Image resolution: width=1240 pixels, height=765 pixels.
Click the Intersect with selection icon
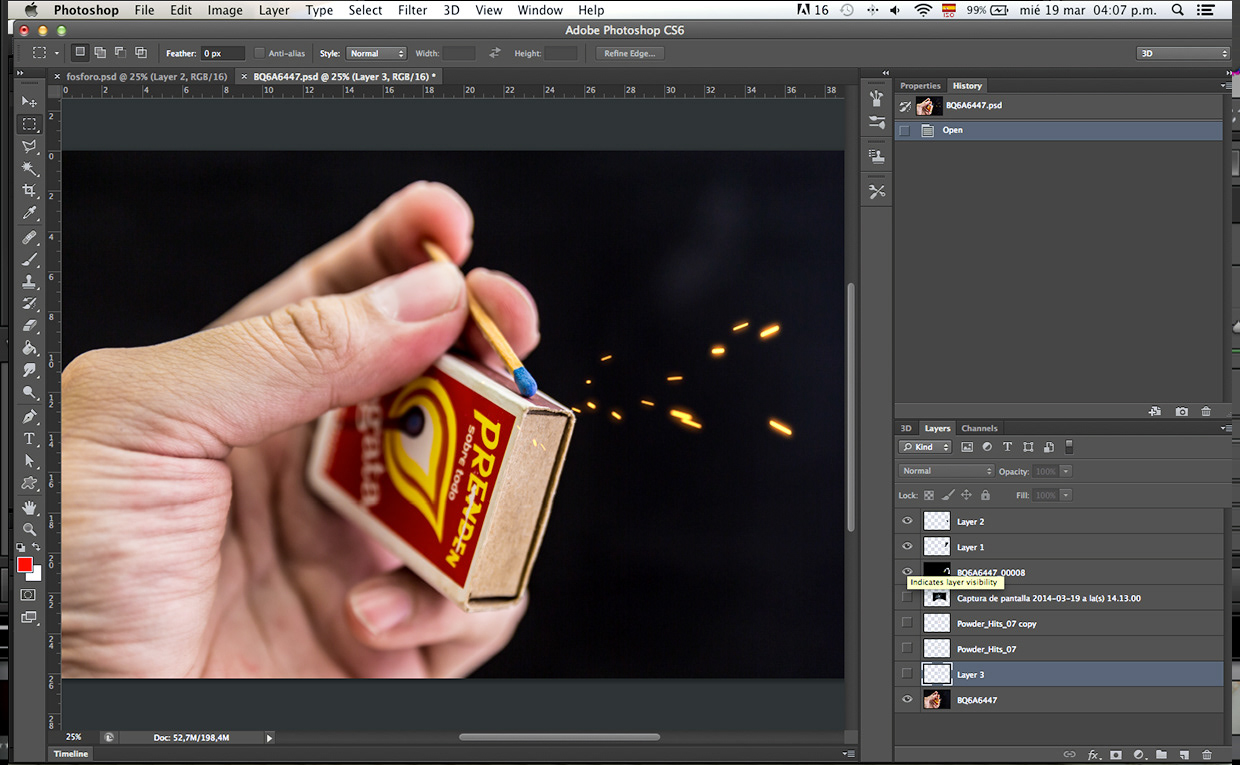[140, 53]
